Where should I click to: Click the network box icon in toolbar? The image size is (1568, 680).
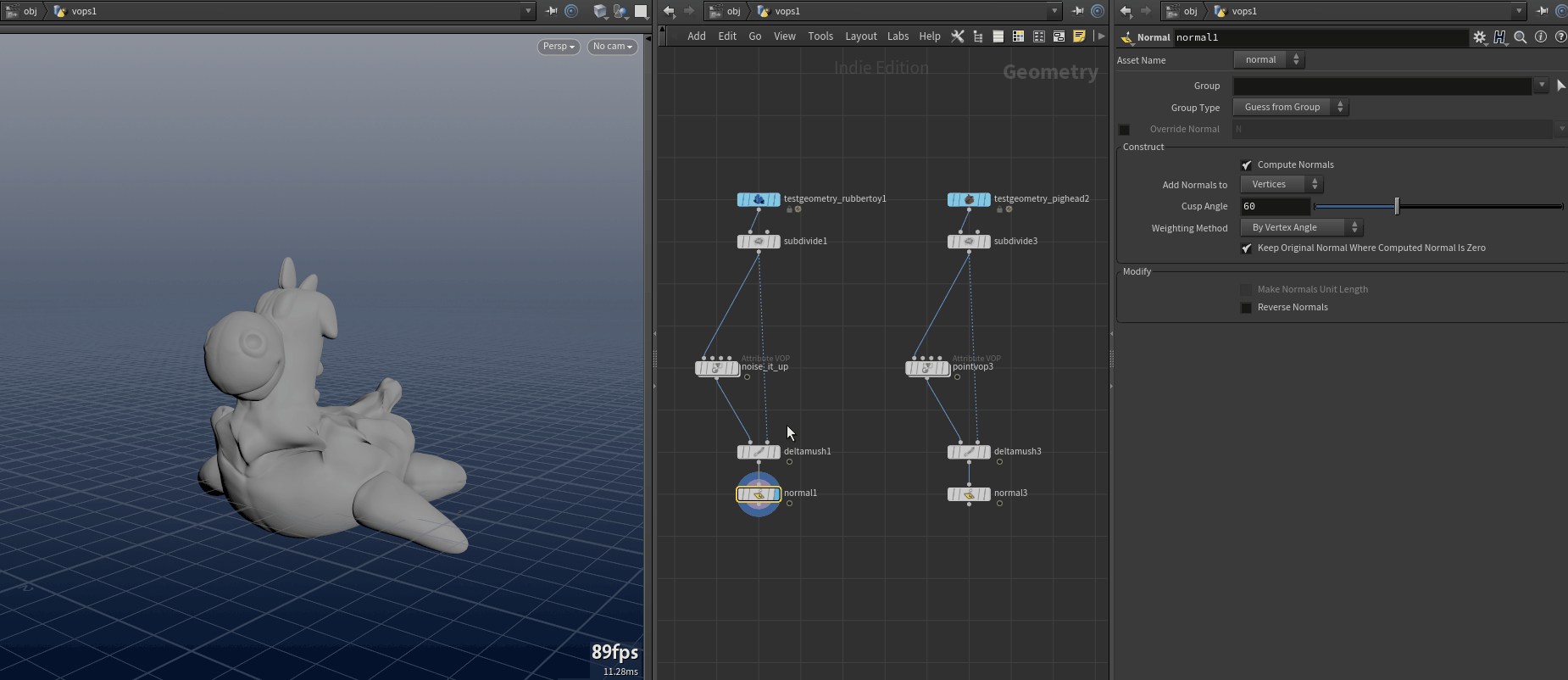[1059, 36]
